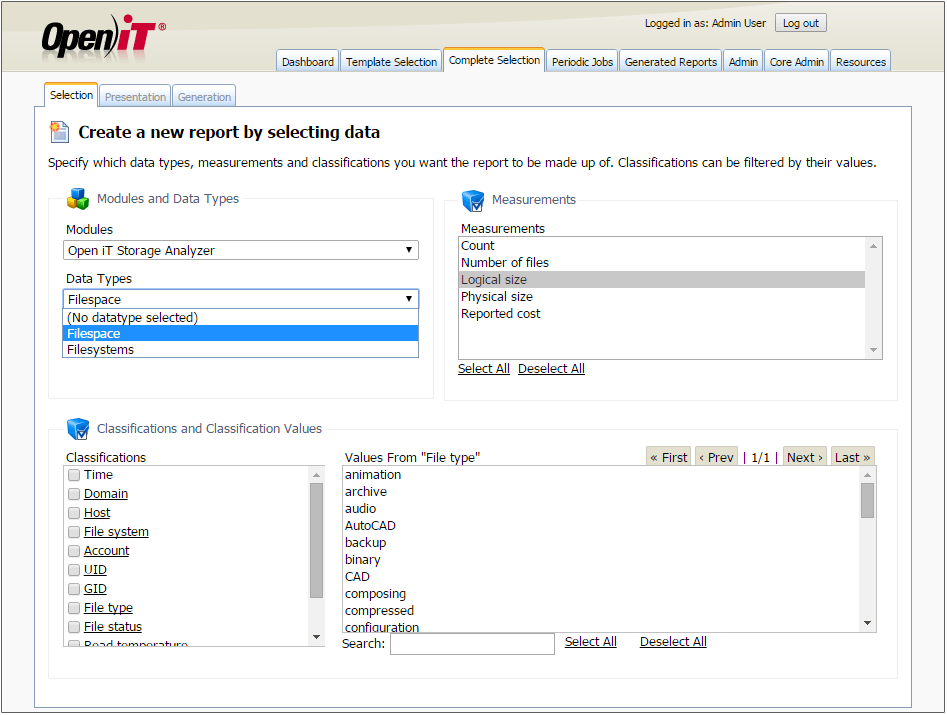Select the 'archive' file type value
947x715 pixels.
point(602,492)
